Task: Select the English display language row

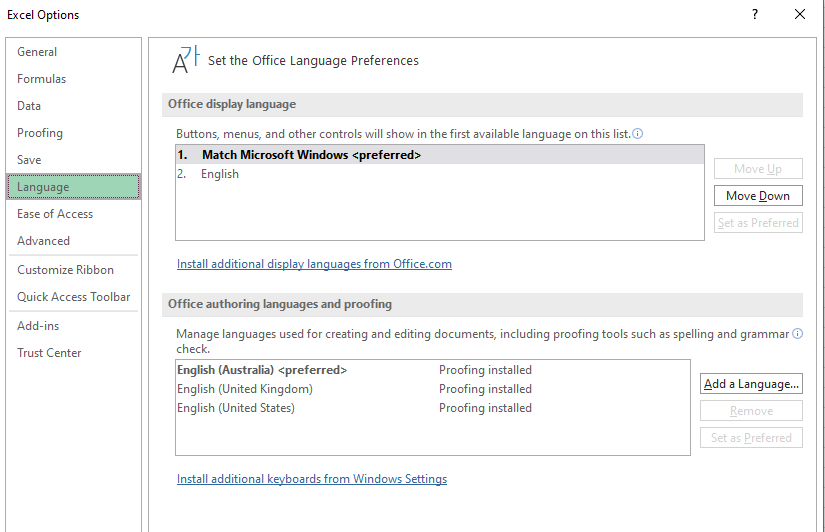Action: tap(440, 174)
